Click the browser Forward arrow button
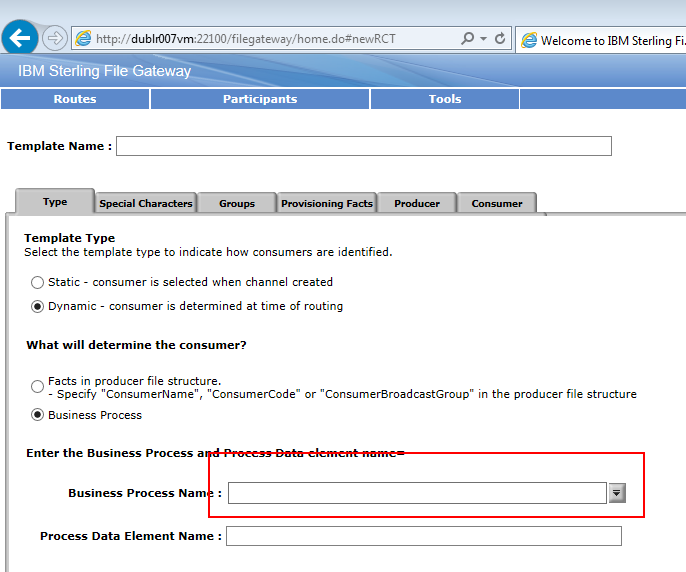Viewport: 686px width, 572px height. tap(54, 38)
